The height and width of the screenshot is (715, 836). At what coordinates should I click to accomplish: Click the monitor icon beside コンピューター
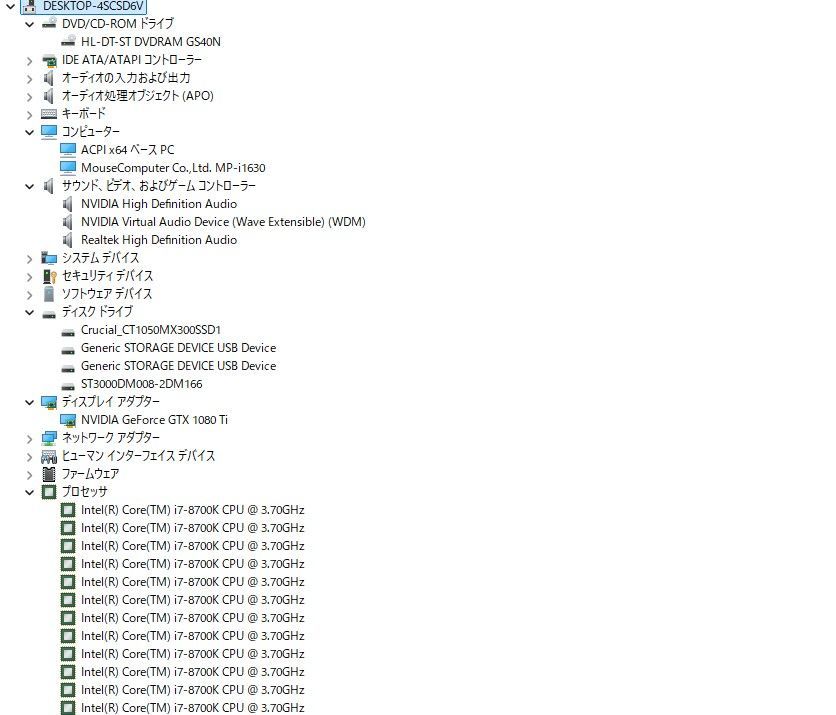coord(49,132)
